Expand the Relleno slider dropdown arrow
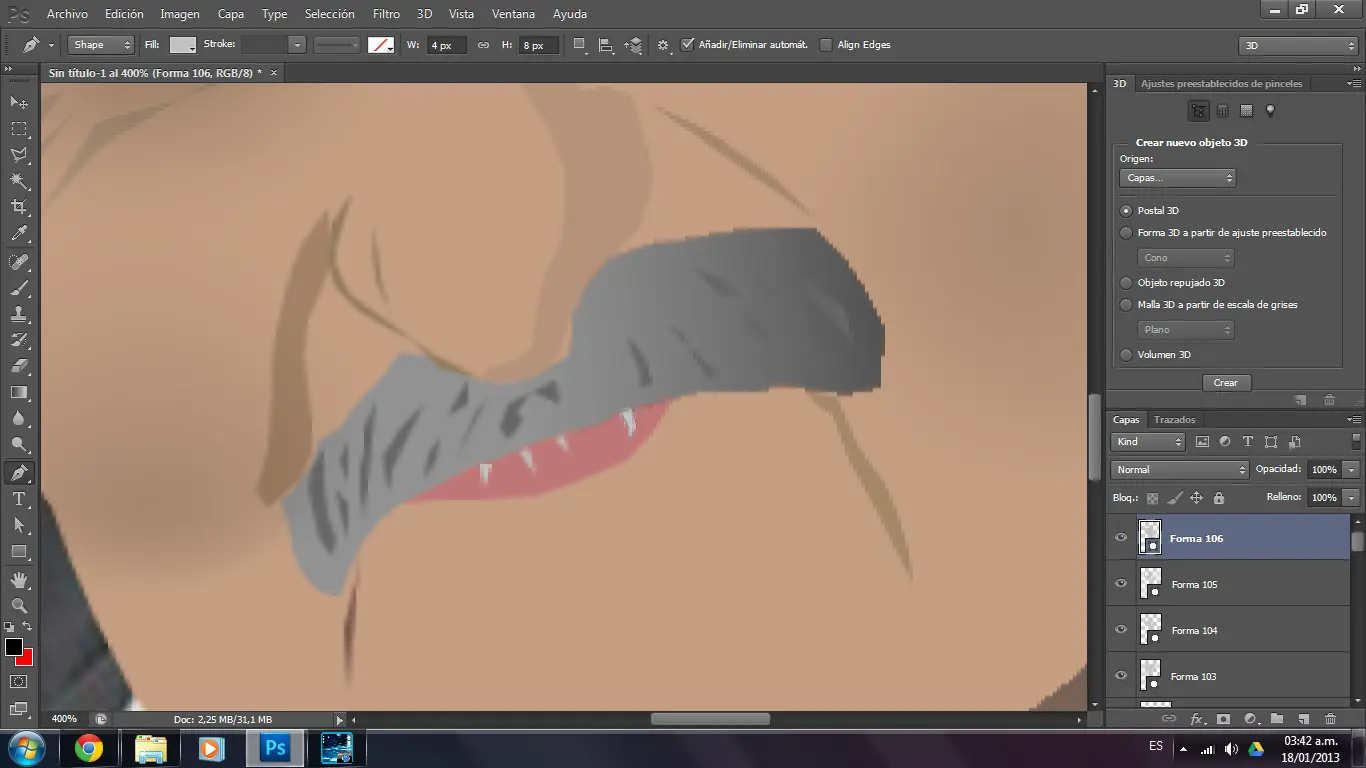The height and width of the screenshot is (768, 1366). point(1352,498)
